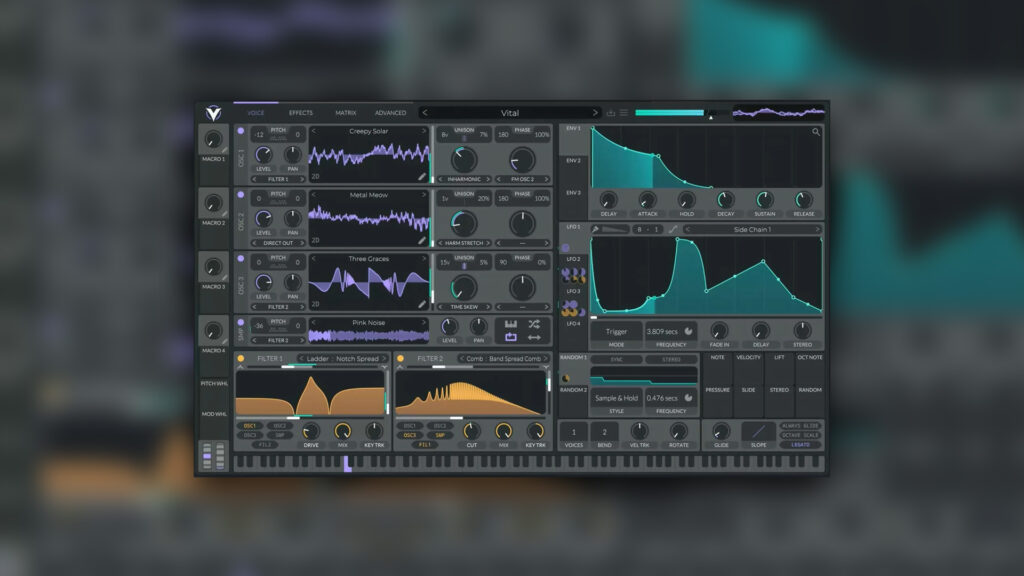
Task: Open FM OSC 2 distortion selector
Action: click(522, 179)
